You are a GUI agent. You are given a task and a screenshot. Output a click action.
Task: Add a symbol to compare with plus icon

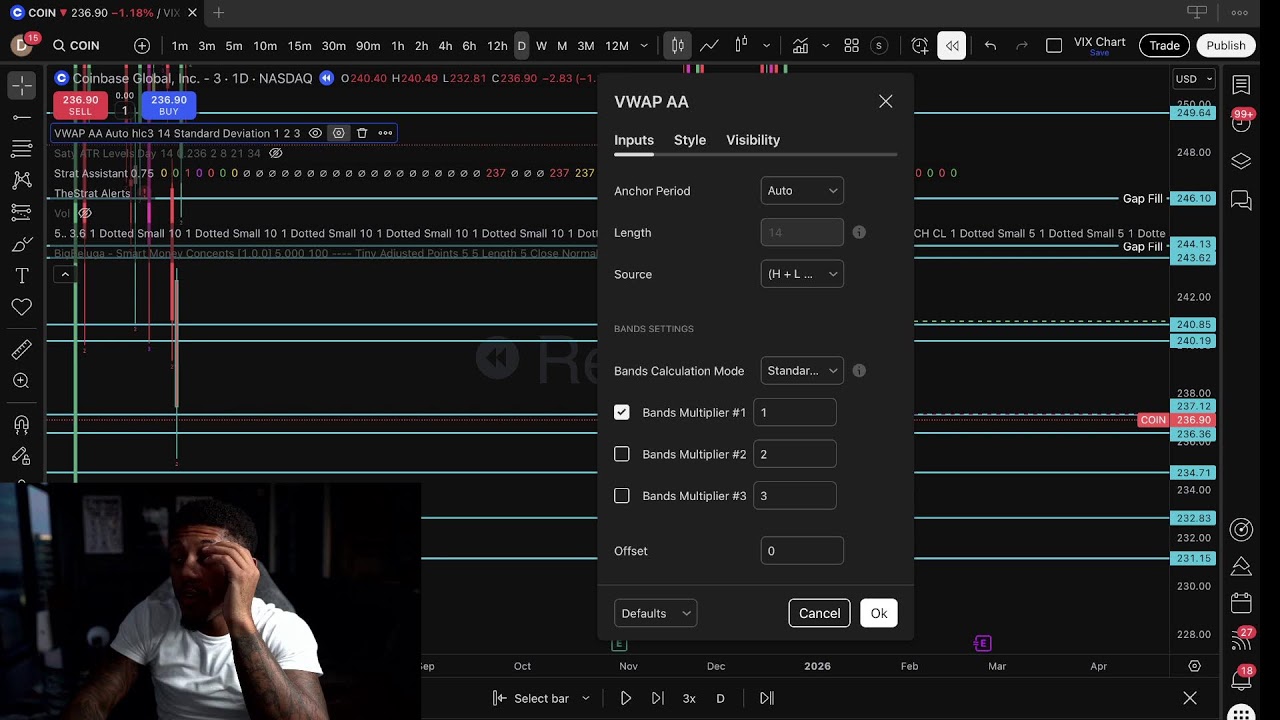[142, 46]
